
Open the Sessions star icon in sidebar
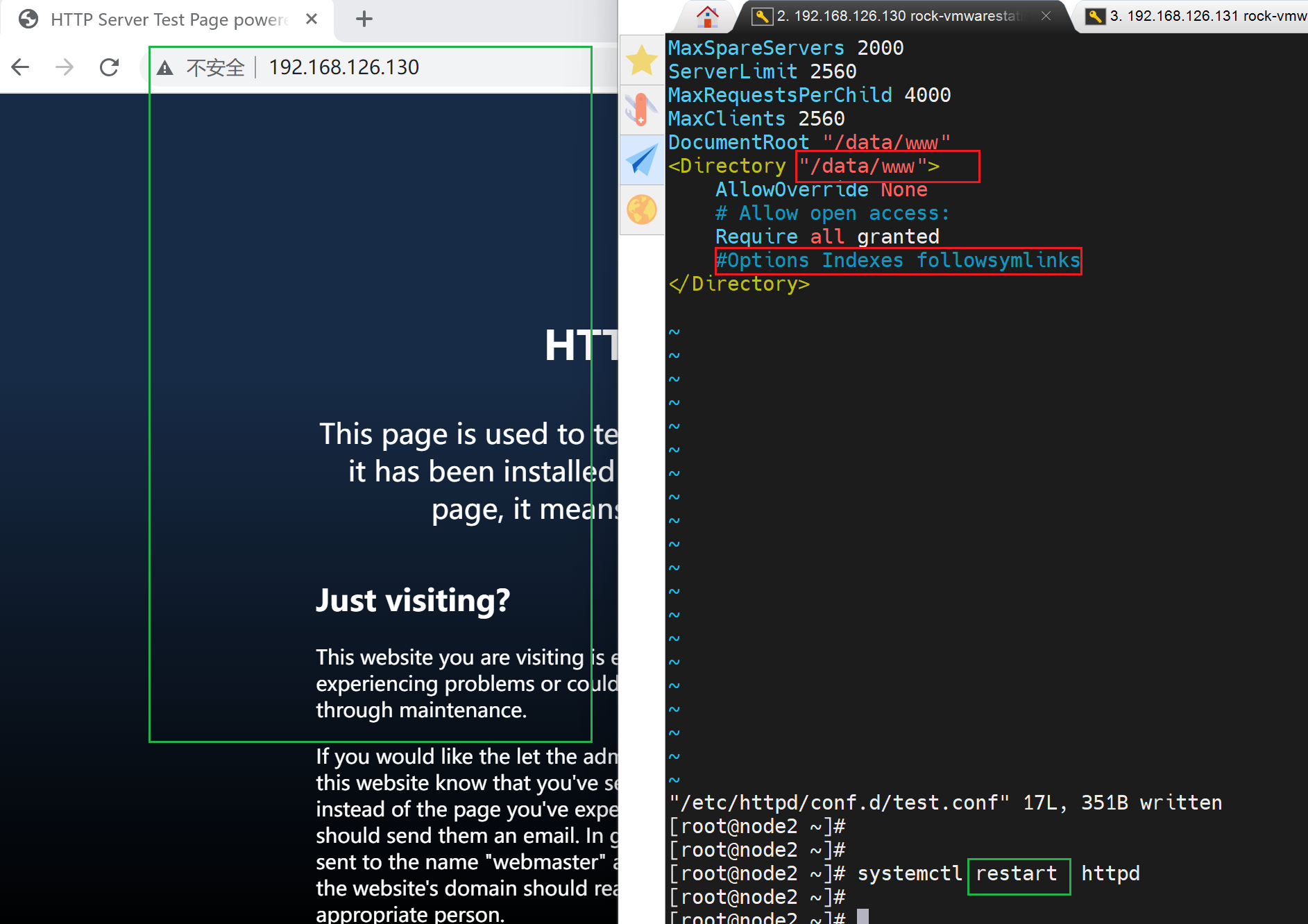(x=642, y=60)
